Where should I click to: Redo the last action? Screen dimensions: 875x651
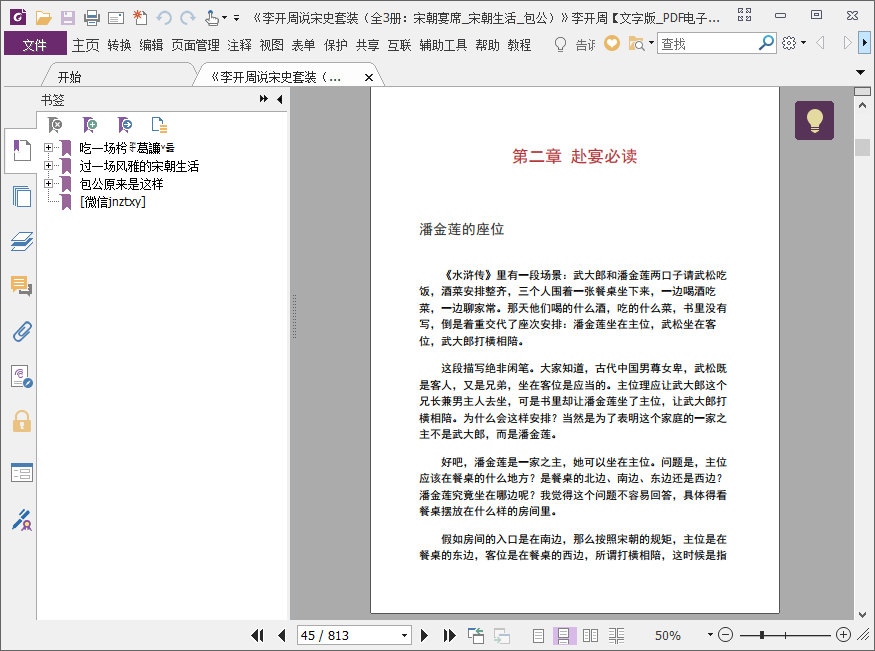pyautogui.click(x=188, y=18)
